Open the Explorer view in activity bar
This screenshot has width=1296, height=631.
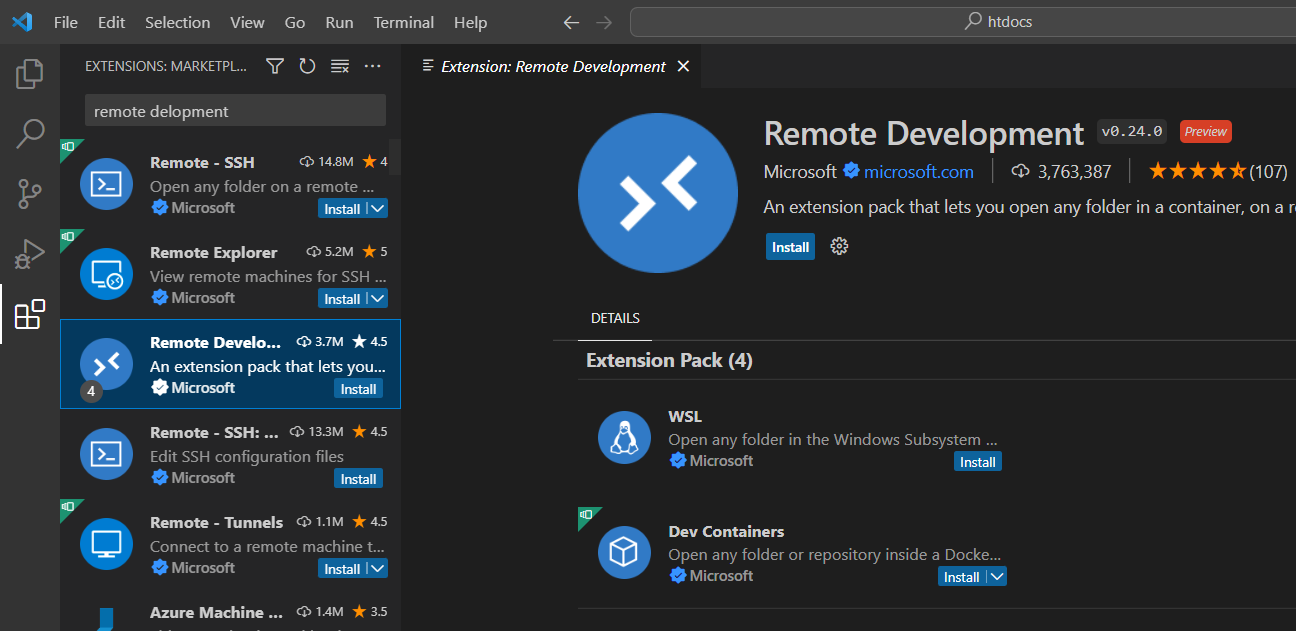[x=30, y=73]
